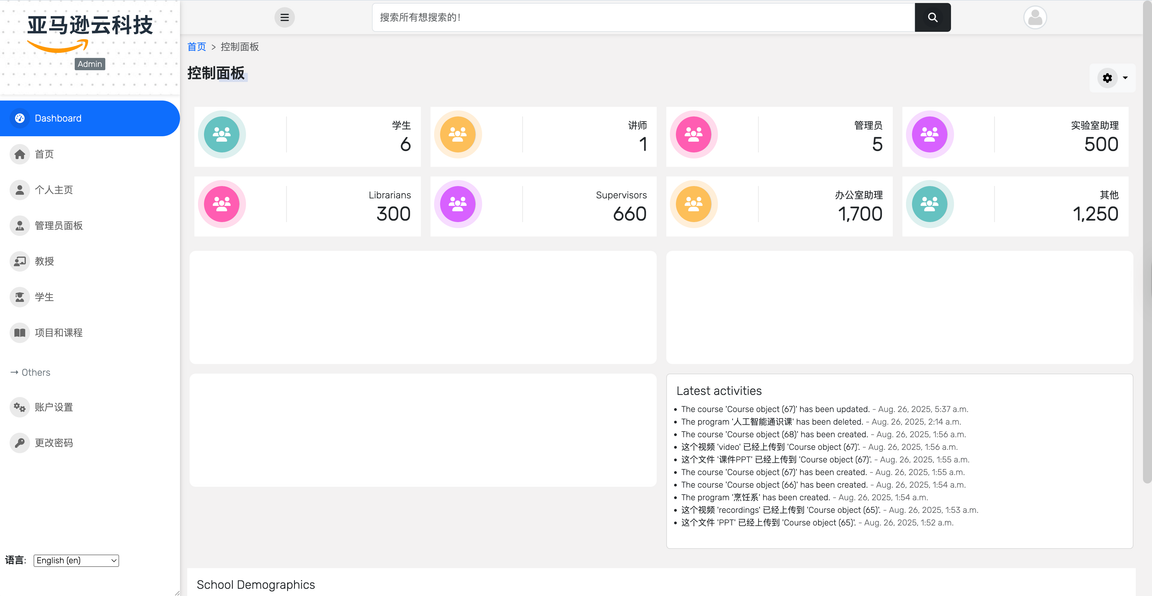The height and width of the screenshot is (596, 1152).
Task: Click the 项目和课程 book icon
Action: [17, 332]
